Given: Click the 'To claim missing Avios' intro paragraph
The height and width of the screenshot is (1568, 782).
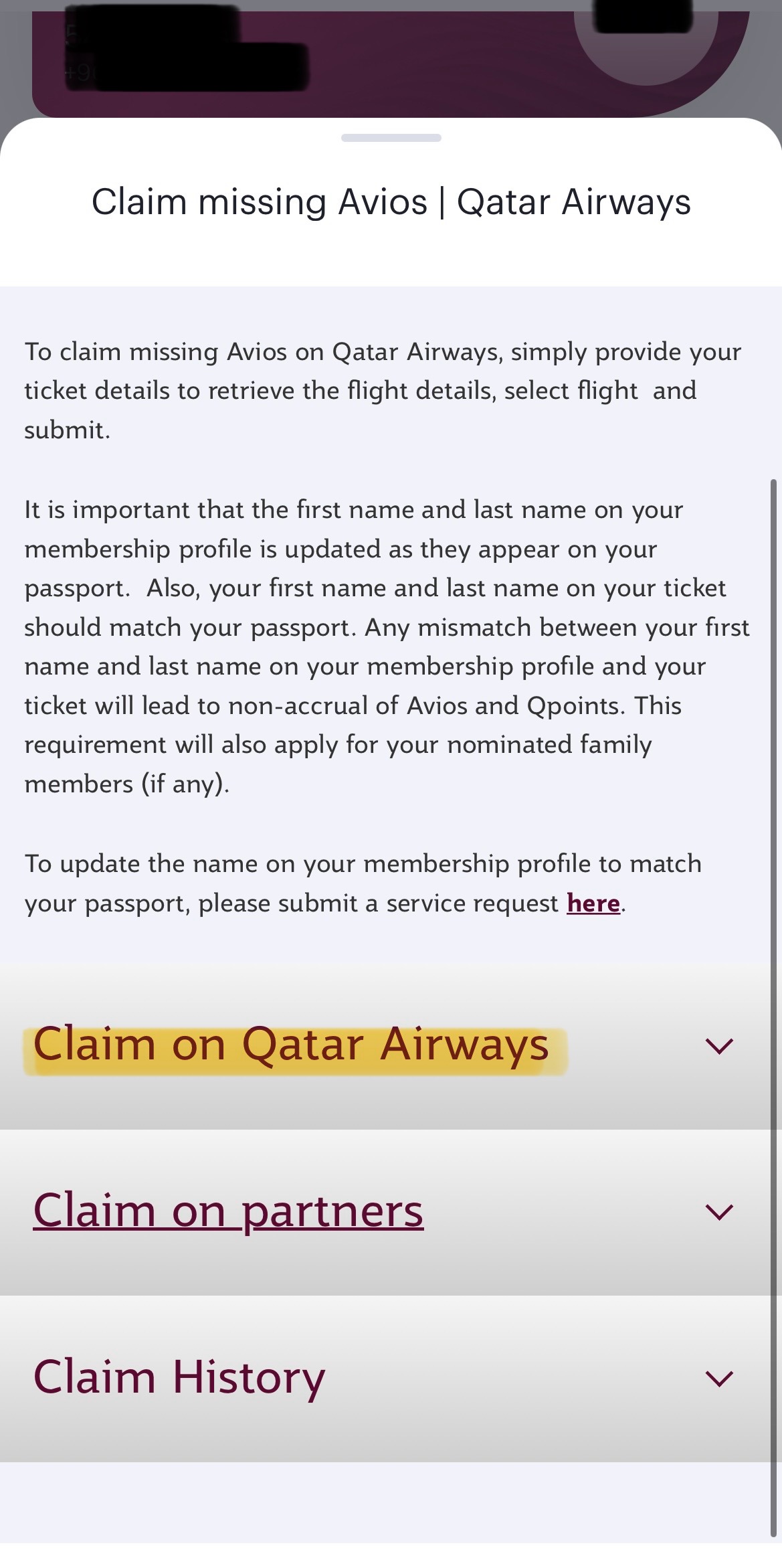Looking at the screenshot, I should 381,391.
